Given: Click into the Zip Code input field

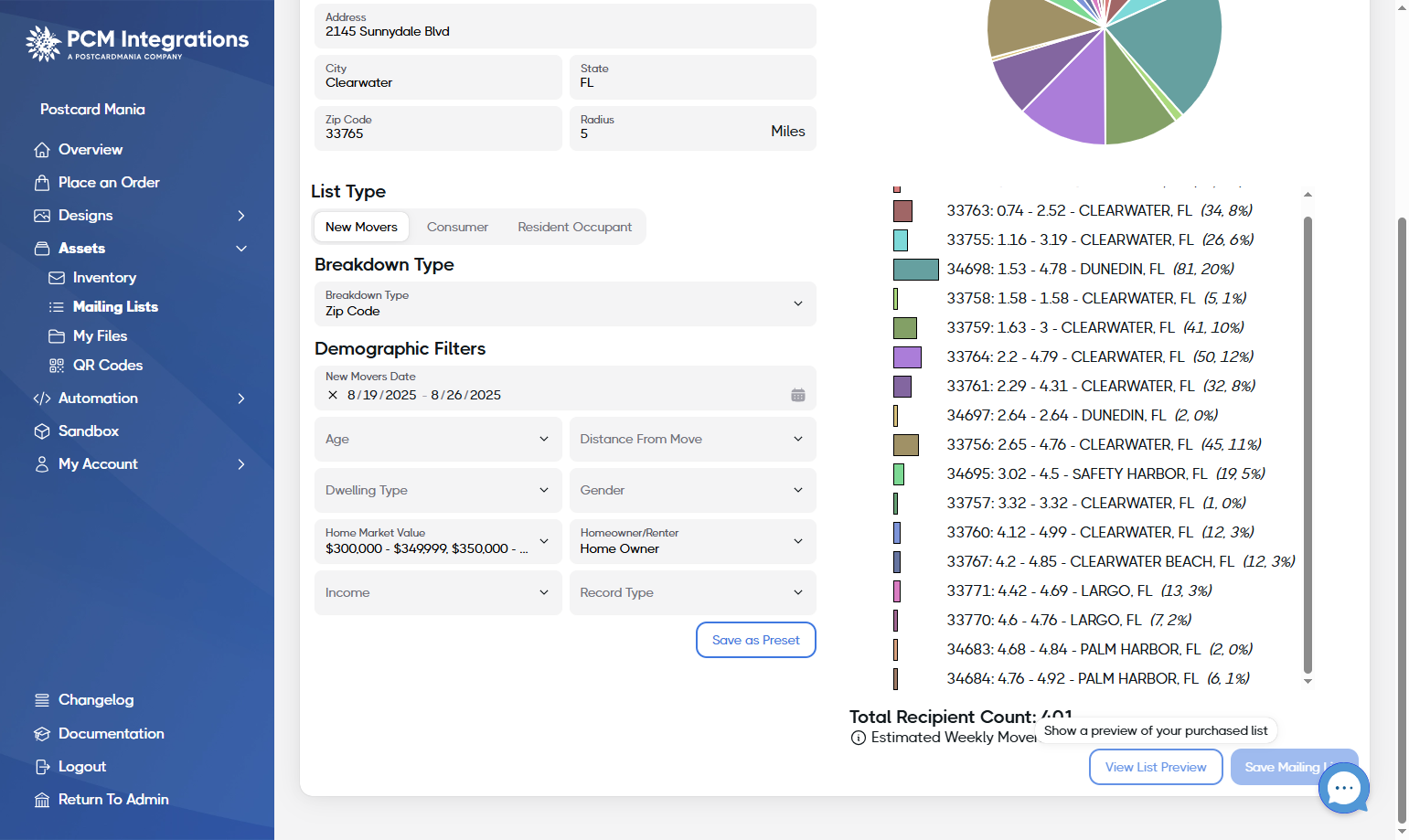Looking at the screenshot, I should [x=438, y=128].
